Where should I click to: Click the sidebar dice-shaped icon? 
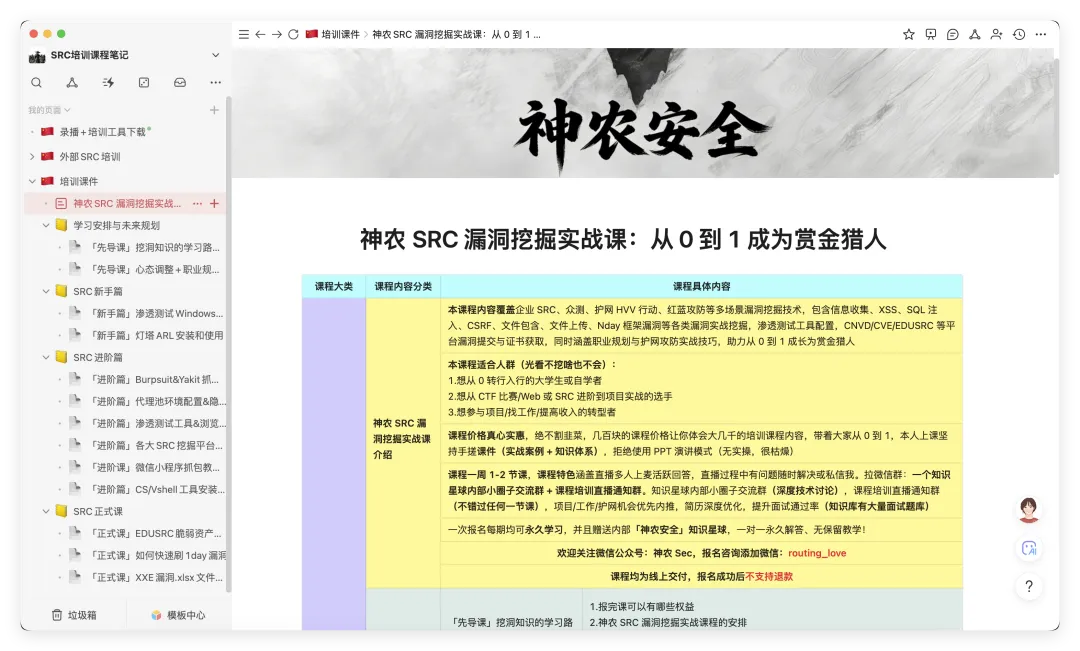pyautogui.click(x=144, y=83)
